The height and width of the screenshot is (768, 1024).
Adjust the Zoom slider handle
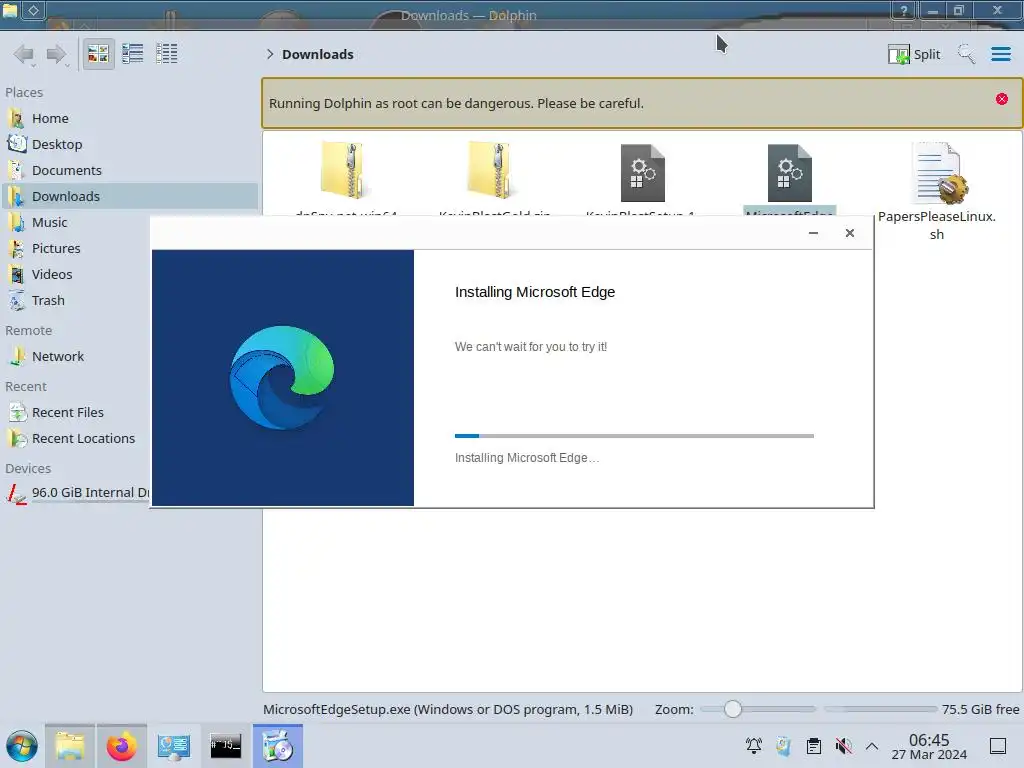pos(733,709)
